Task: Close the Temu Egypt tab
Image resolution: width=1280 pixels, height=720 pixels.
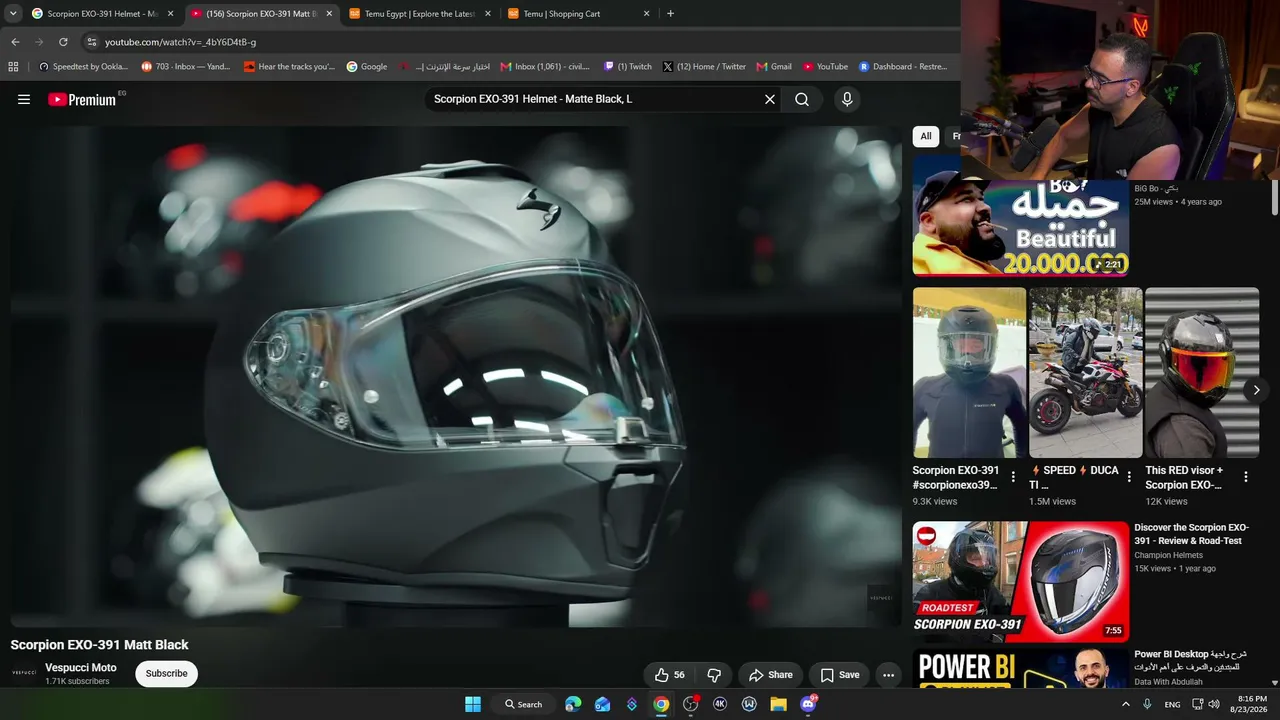Action: pyautogui.click(x=488, y=14)
